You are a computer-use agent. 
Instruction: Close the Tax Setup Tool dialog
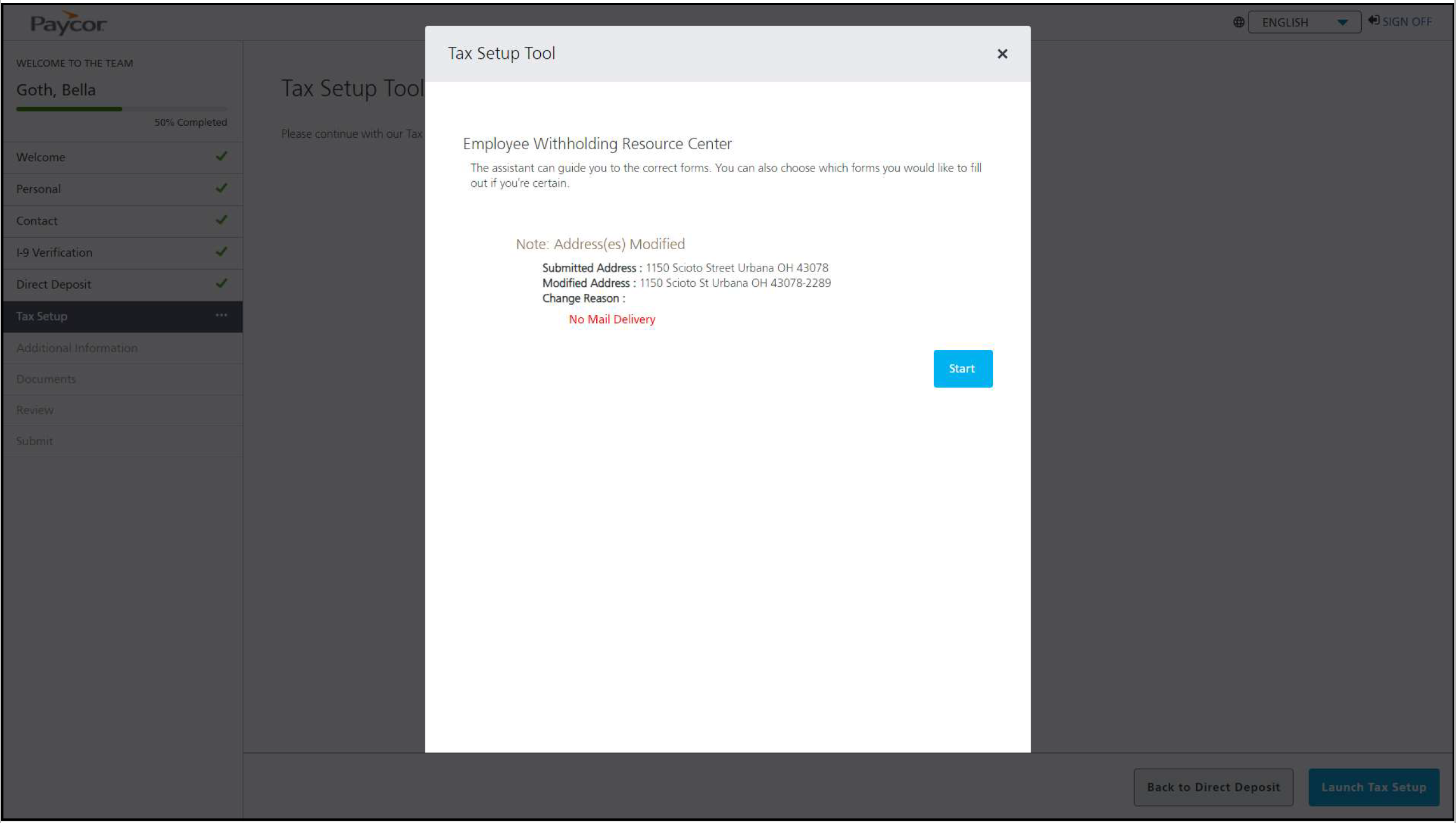pos(1002,54)
